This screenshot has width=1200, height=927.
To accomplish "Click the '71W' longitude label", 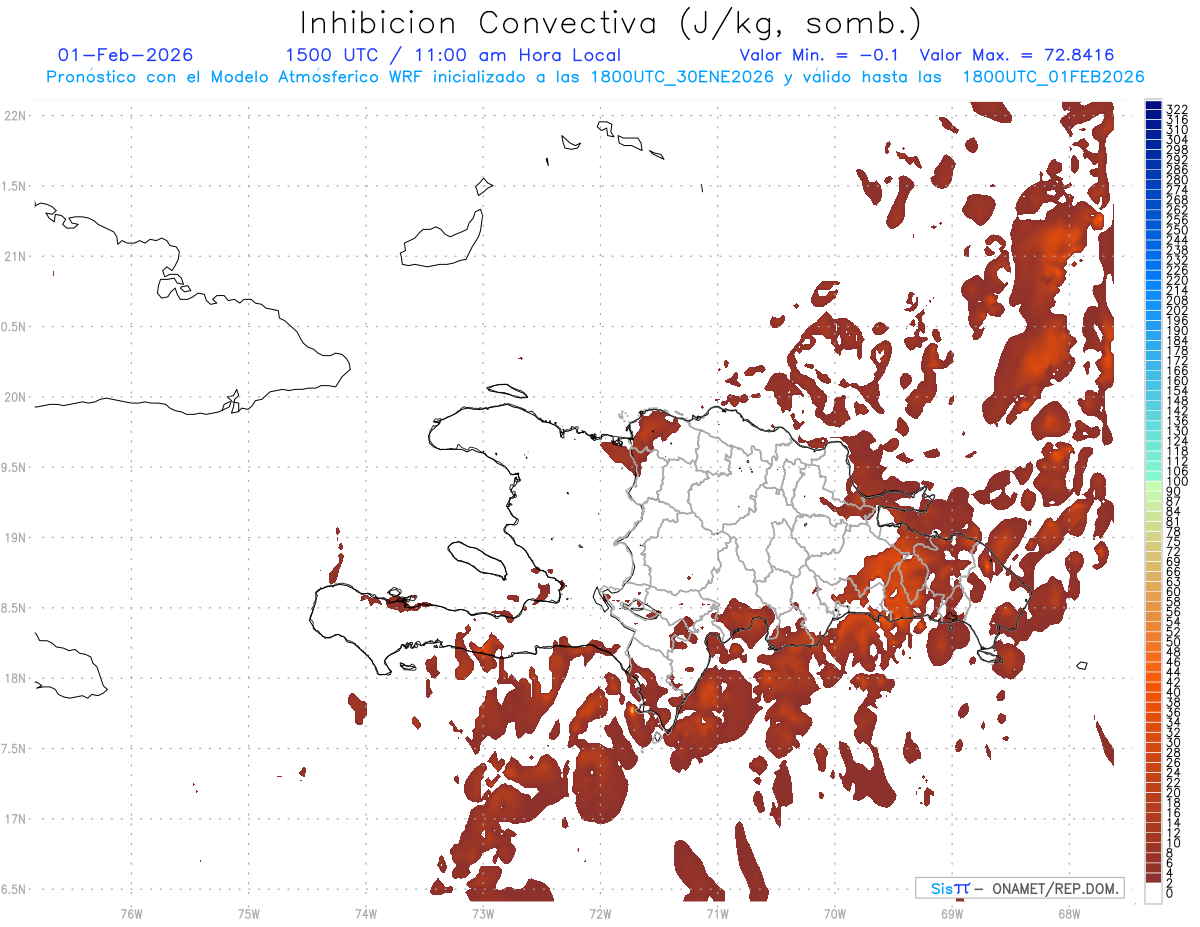I will pyautogui.click(x=717, y=913).
